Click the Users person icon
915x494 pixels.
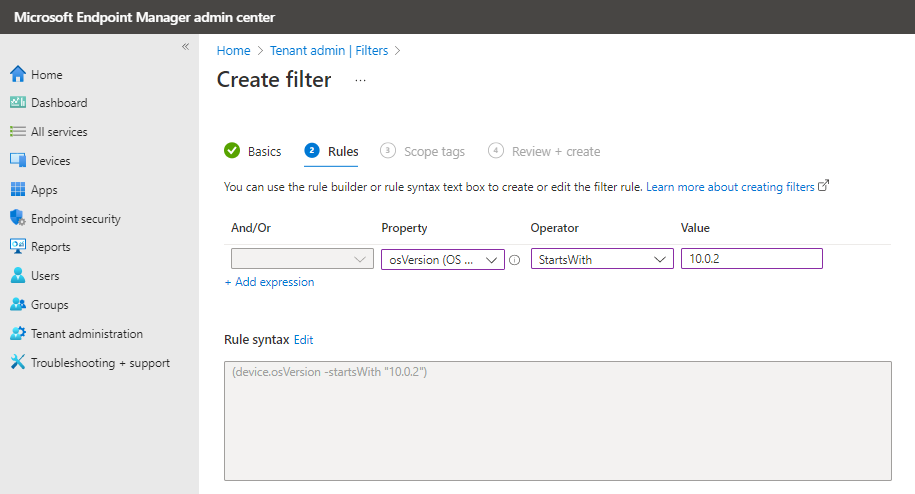18,275
